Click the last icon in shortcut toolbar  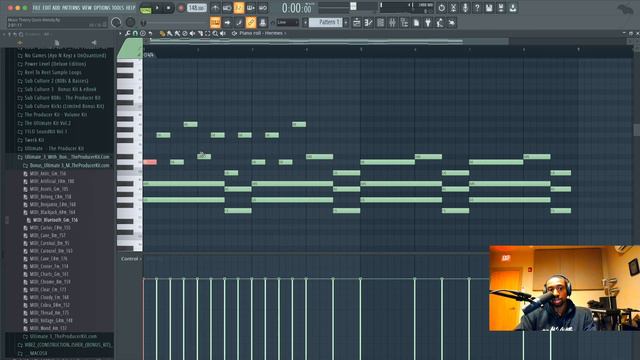451,23
